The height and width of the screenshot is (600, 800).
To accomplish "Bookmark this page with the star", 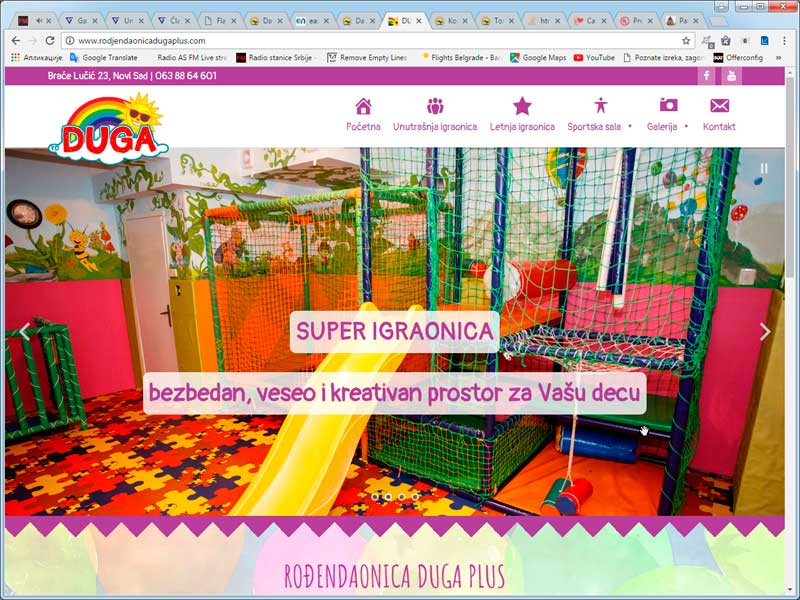I will pos(686,40).
